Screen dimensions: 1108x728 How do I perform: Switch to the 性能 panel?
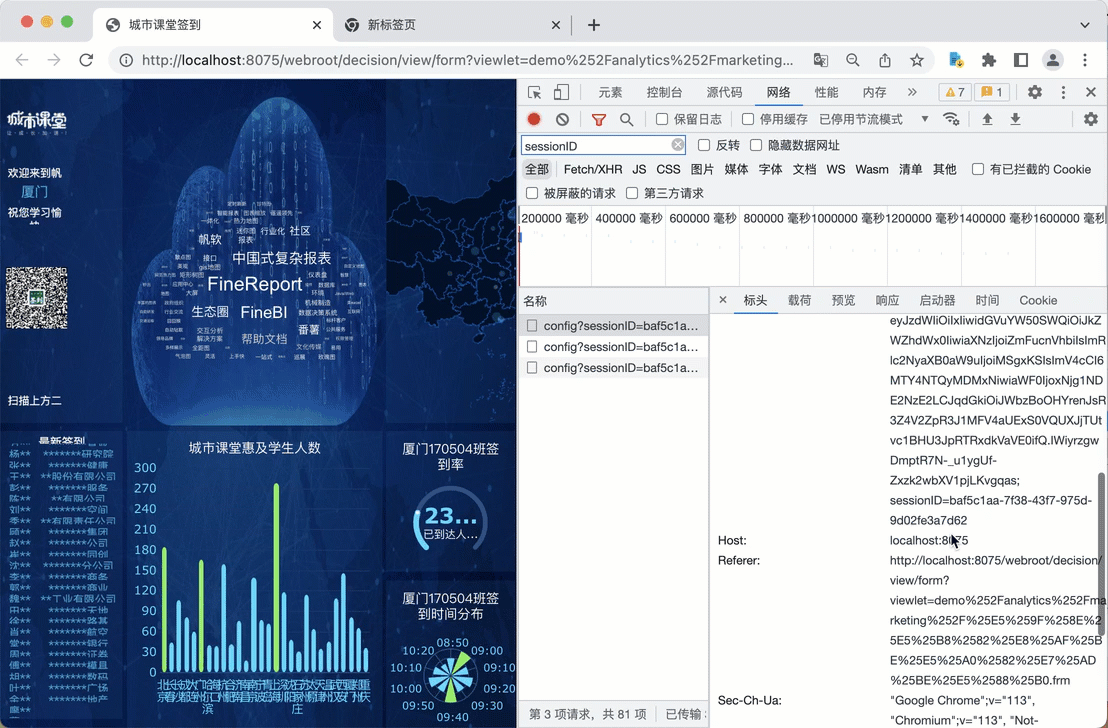coord(826,93)
